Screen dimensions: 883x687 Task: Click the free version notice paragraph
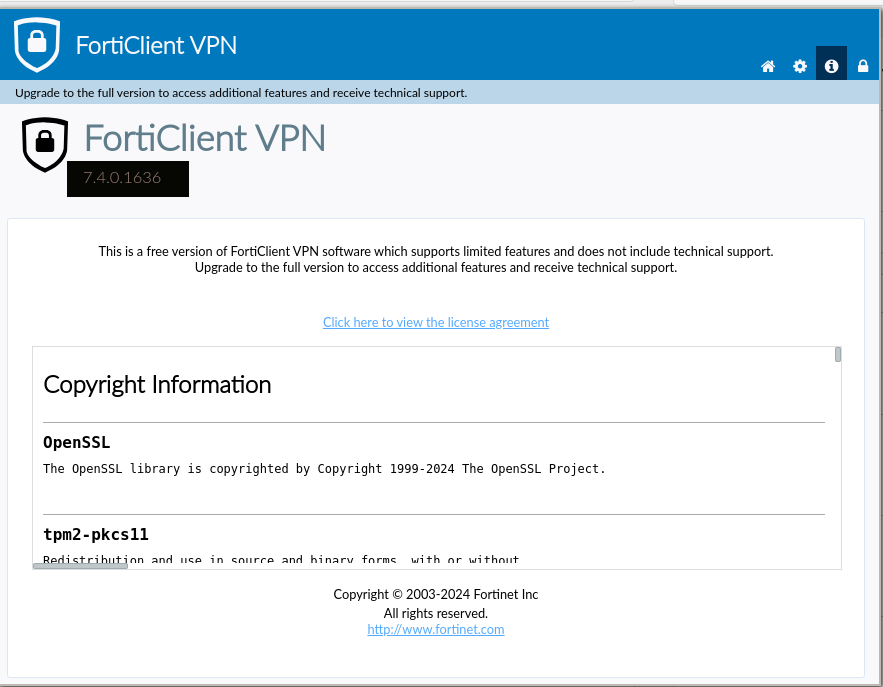coord(436,259)
